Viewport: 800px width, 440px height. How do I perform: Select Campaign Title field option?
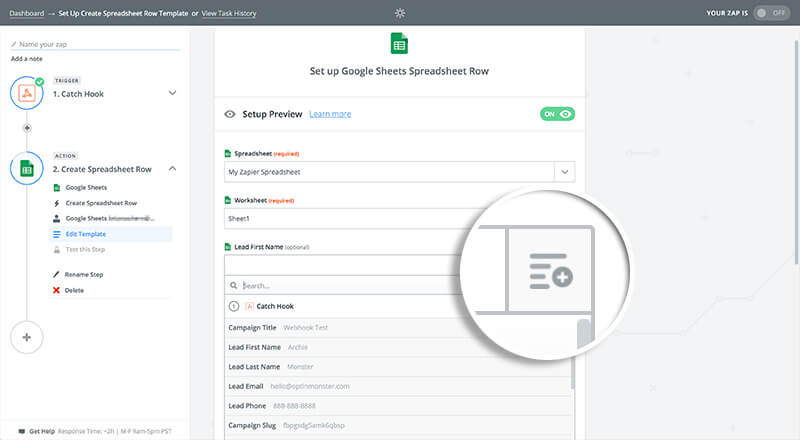point(398,328)
